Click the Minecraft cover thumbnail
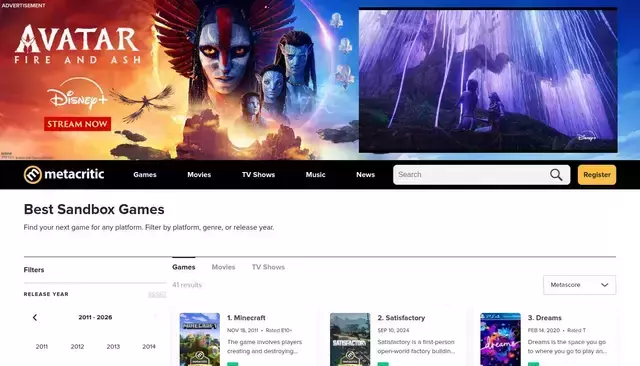 200,339
